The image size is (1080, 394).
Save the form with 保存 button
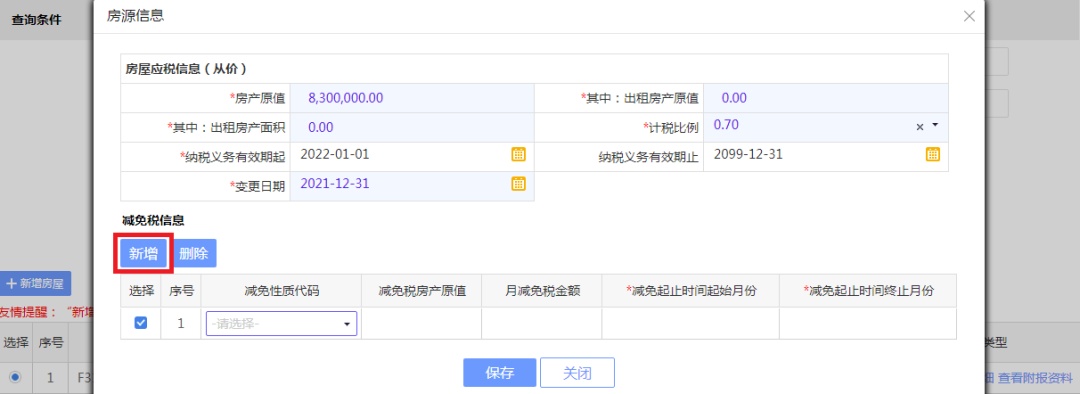[x=500, y=373]
